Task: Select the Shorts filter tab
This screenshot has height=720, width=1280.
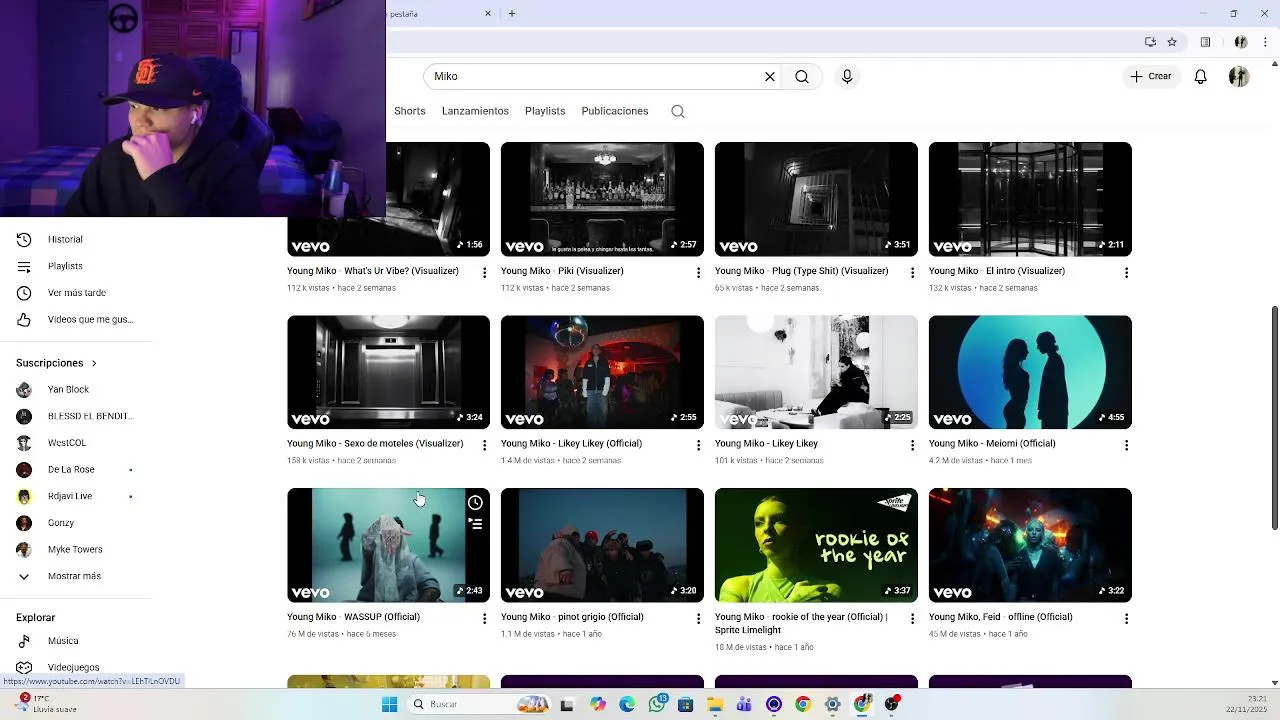Action: (x=410, y=111)
